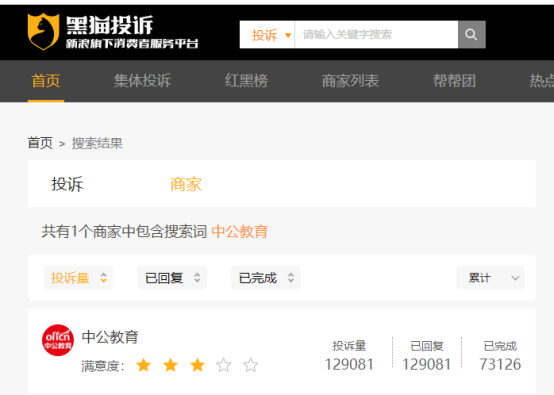Click the offcn 中公教育 merchant logo
554x395 pixels.
point(58,340)
